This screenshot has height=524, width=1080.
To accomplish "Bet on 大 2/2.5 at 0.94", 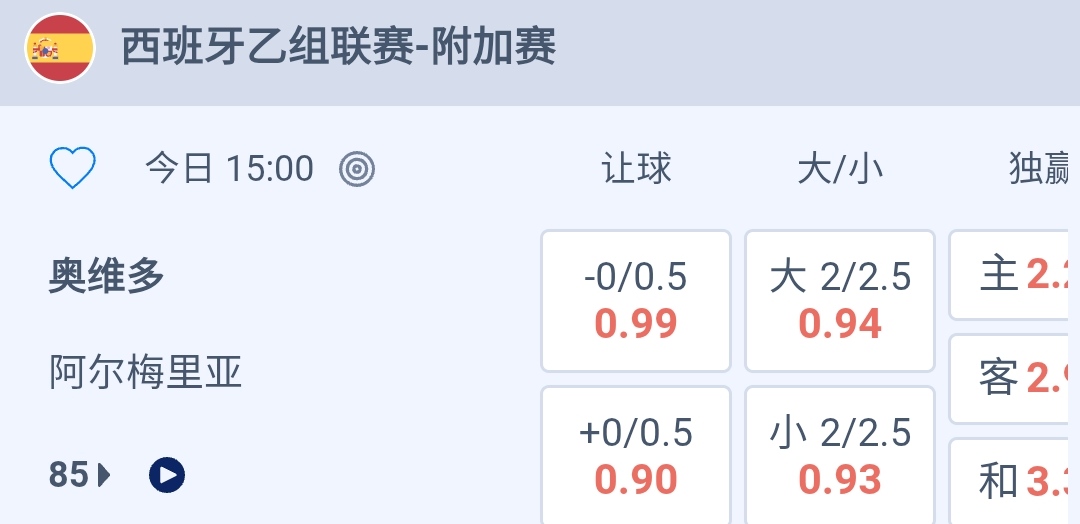I will [840, 300].
